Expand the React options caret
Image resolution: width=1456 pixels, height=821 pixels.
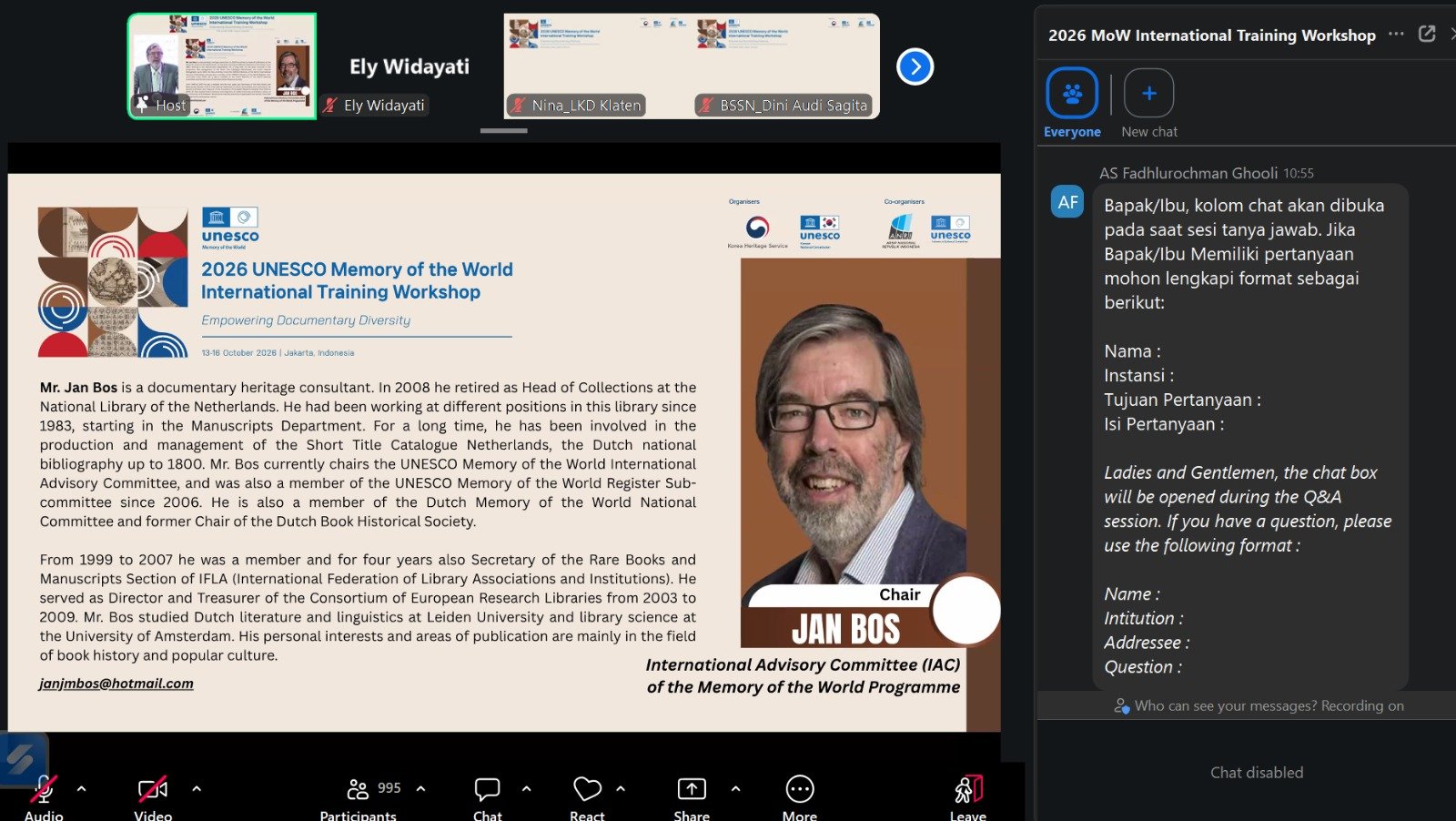click(621, 788)
